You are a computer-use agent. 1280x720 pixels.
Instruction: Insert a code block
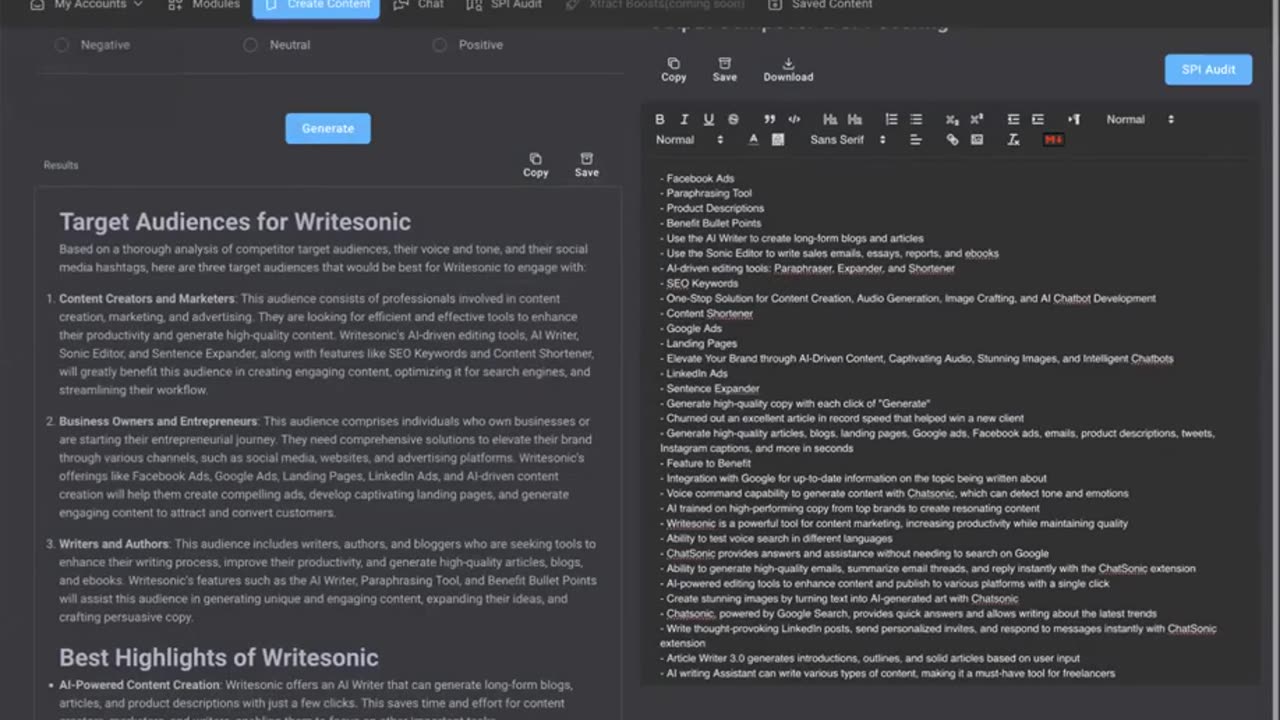tap(794, 119)
